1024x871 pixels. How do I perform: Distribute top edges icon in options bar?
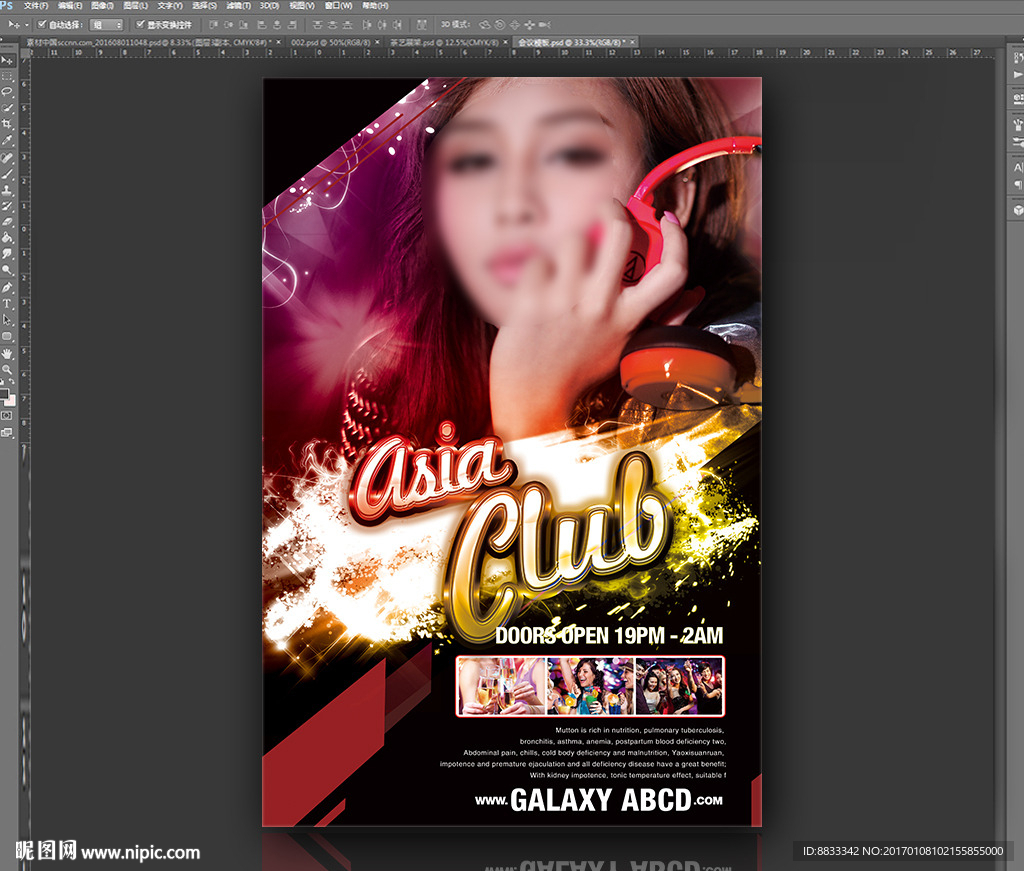click(x=317, y=25)
